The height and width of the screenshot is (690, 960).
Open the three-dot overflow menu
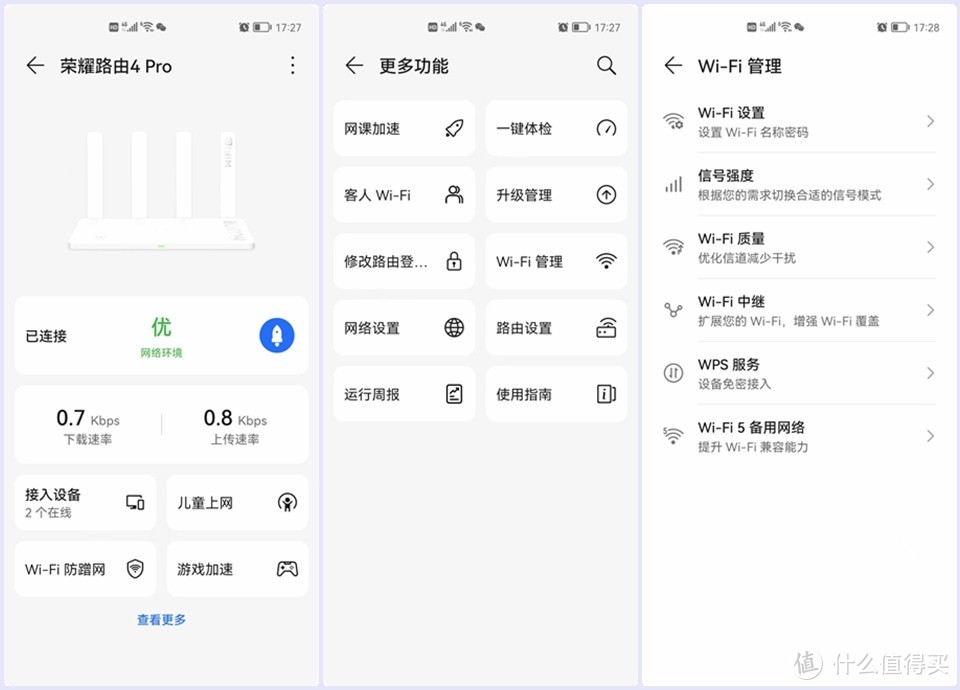coord(292,65)
